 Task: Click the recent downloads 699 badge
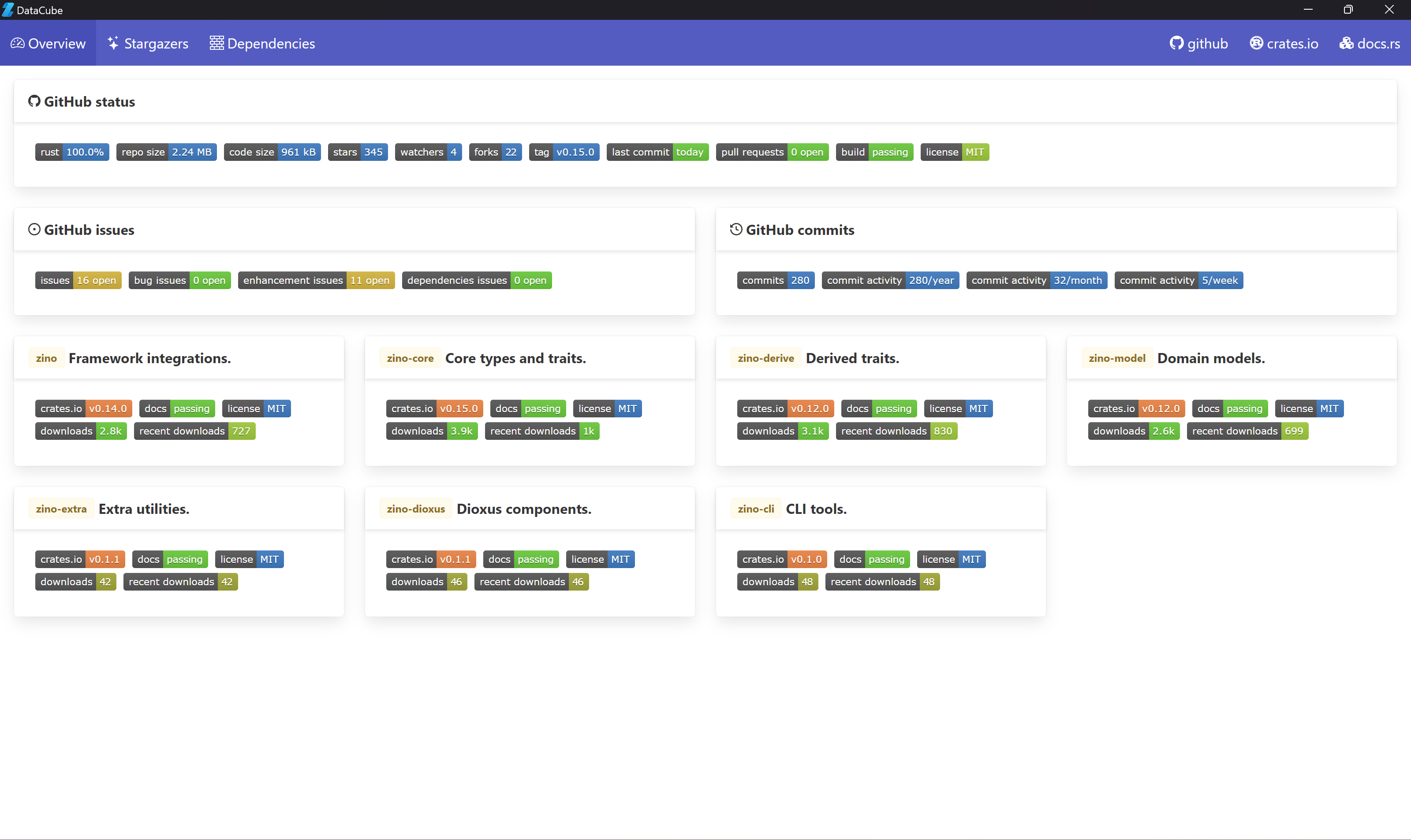[x=1247, y=431]
